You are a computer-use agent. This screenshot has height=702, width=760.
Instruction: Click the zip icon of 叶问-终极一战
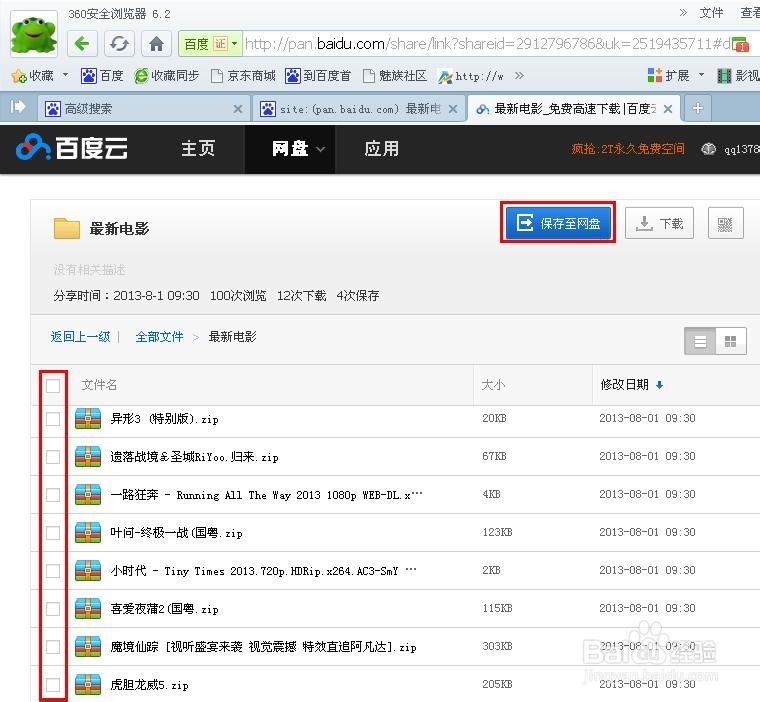pyautogui.click(x=88, y=532)
